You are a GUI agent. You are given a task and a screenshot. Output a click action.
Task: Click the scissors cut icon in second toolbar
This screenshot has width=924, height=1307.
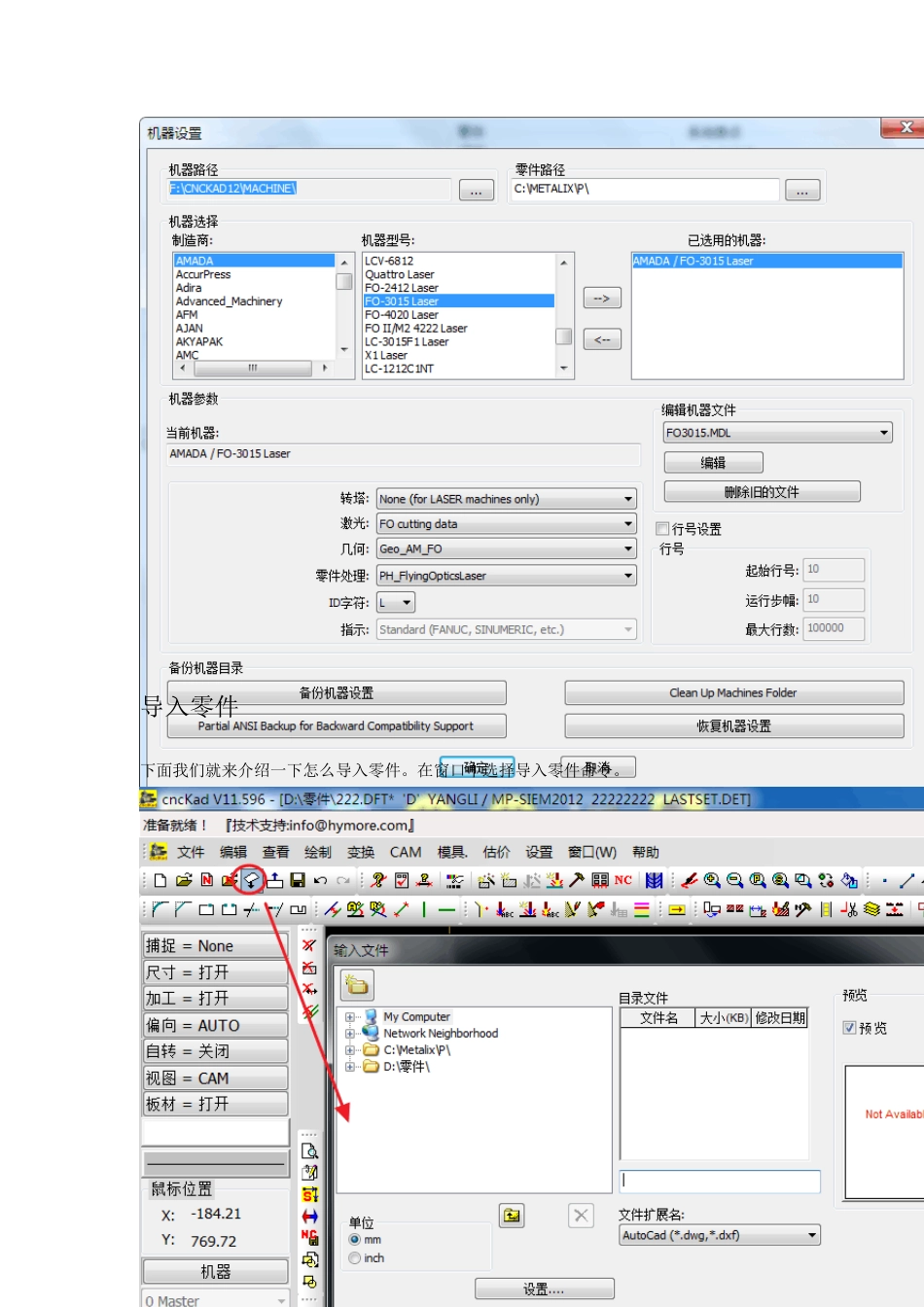tap(849, 910)
